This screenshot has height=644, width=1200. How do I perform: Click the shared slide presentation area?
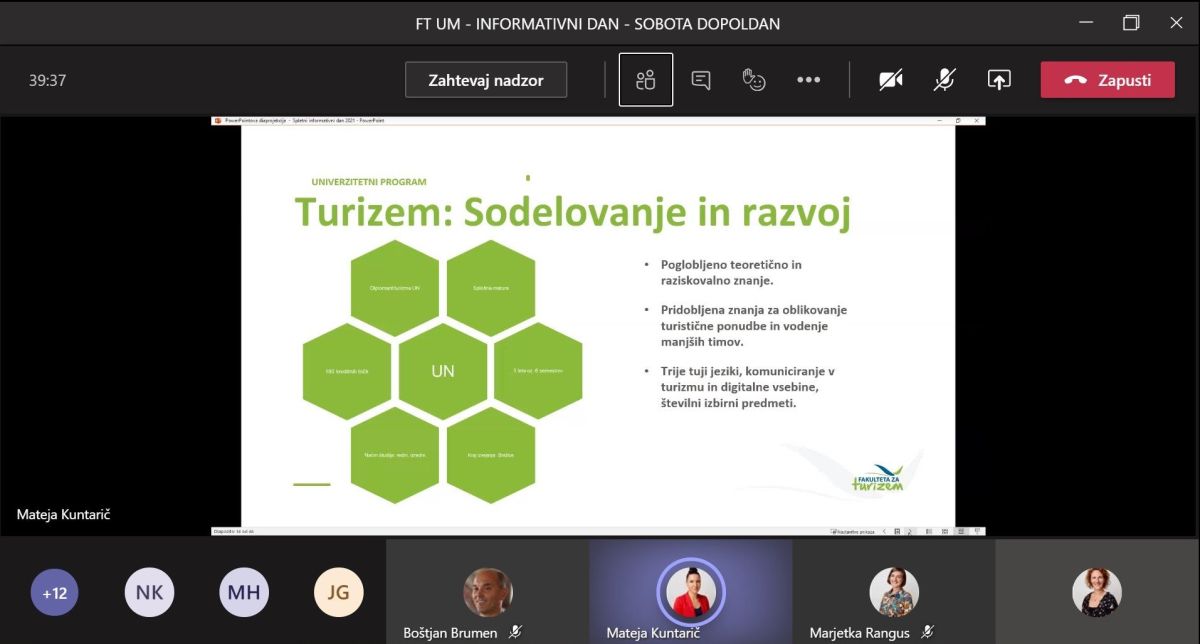598,326
